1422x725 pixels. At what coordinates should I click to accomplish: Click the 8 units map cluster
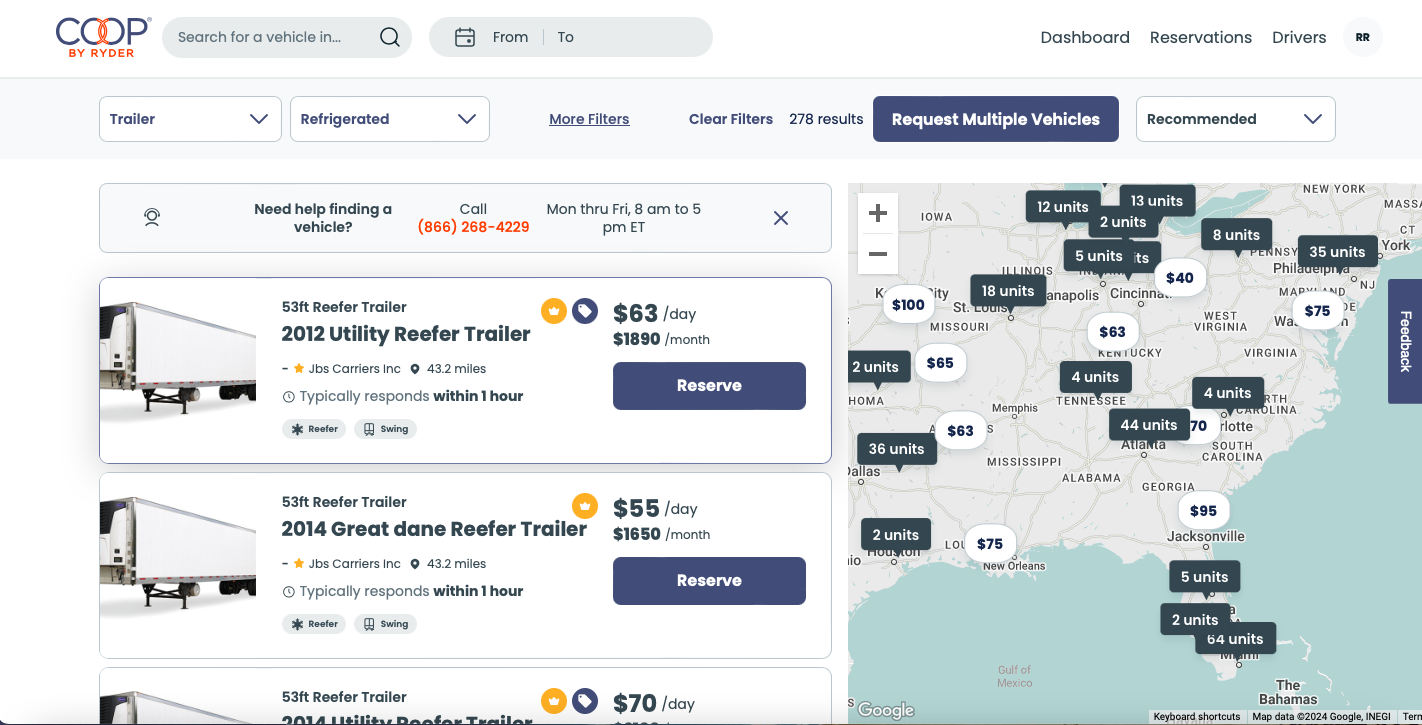1236,235
